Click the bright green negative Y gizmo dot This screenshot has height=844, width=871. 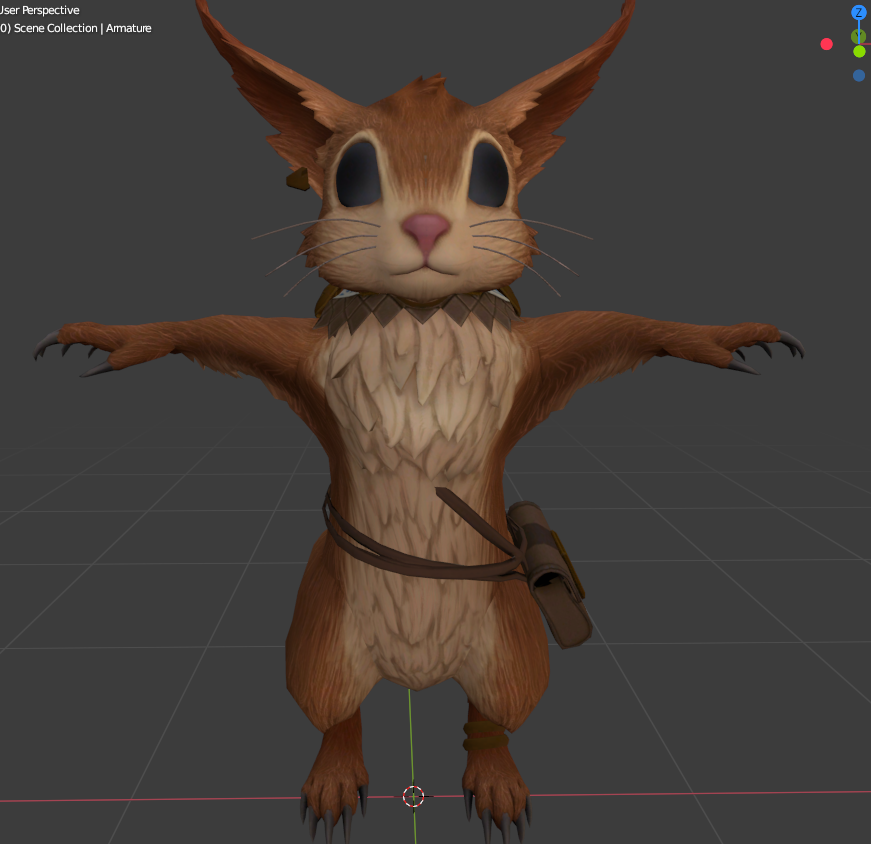click(x=859, y=52)
